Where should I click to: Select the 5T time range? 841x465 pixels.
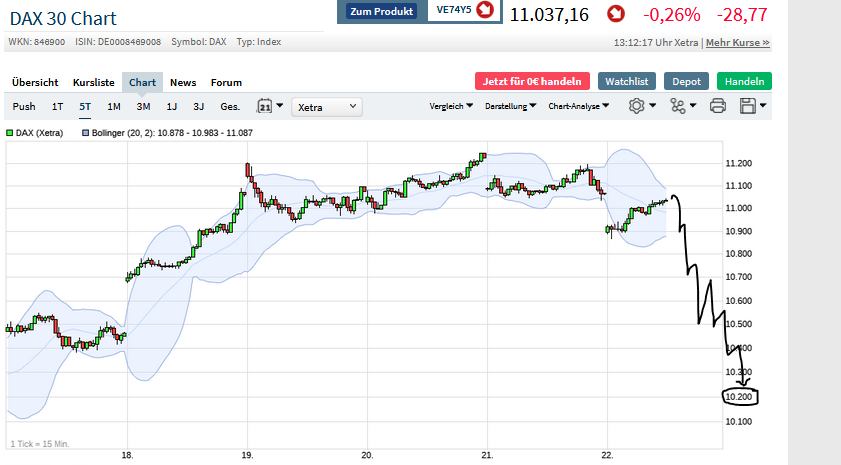(85, 106)
